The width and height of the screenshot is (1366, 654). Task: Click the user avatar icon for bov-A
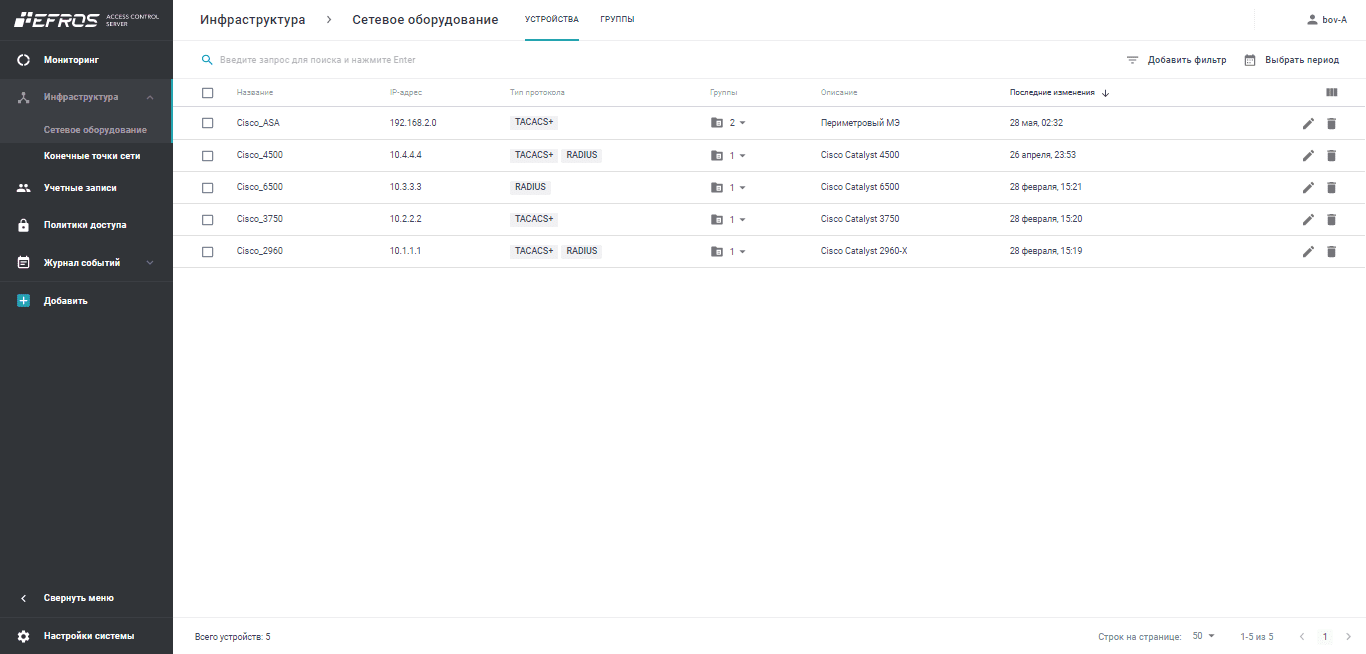1313,20
